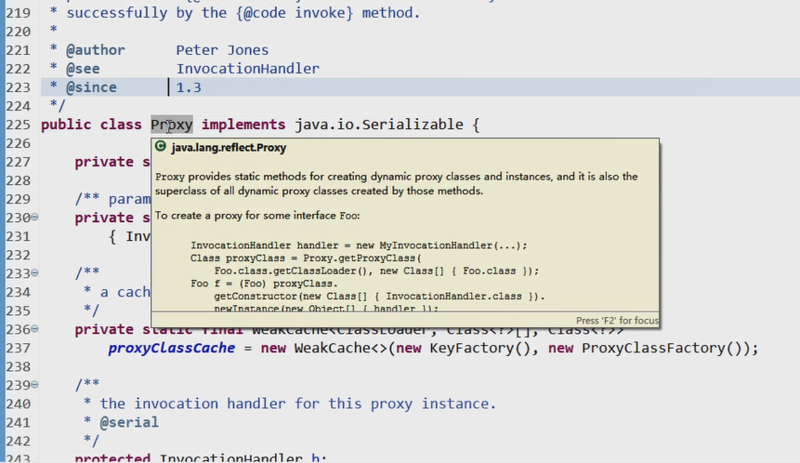Click the comment close "*/" on line 224
800x463 pixels.
pos(58,106)
